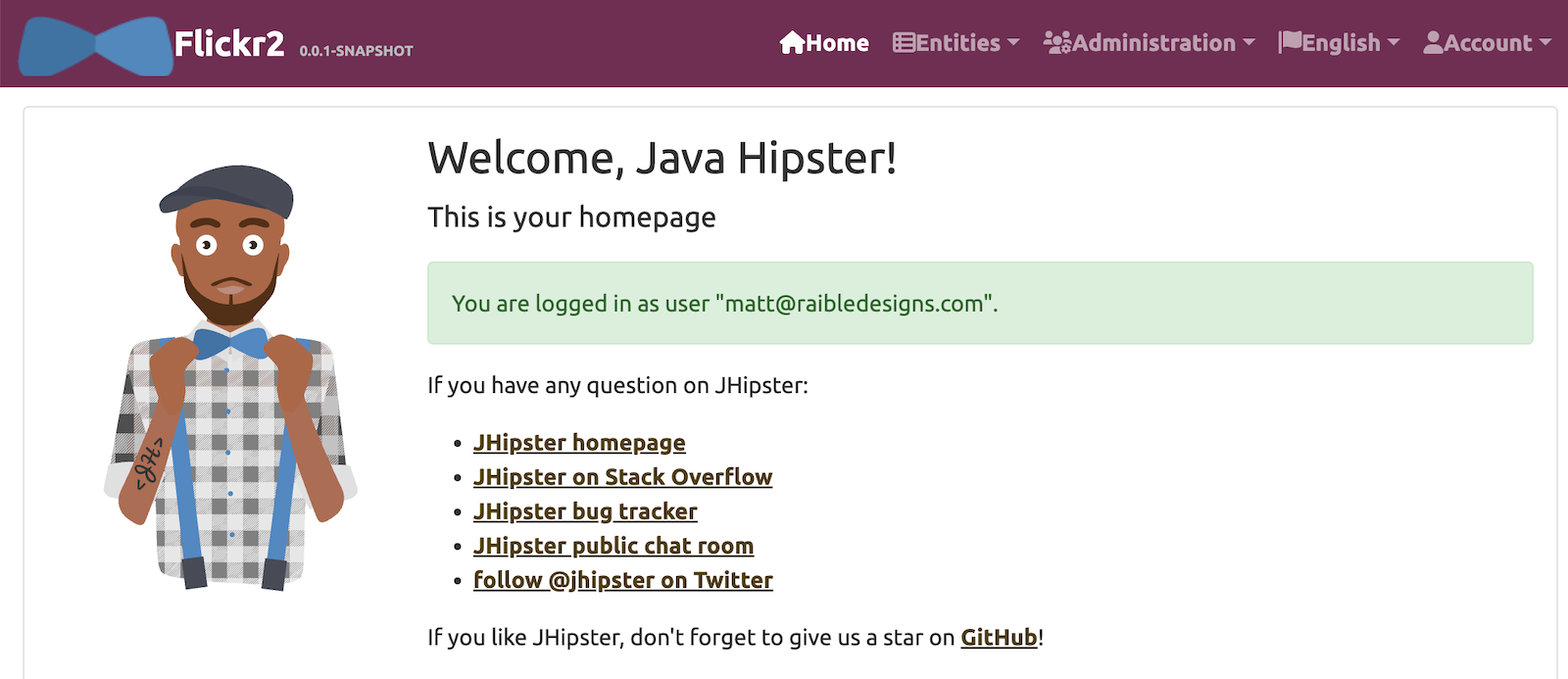Open the JHipster bug tracker link
This screenshot has height=679, width=1568.
click(x=585, y=511)
